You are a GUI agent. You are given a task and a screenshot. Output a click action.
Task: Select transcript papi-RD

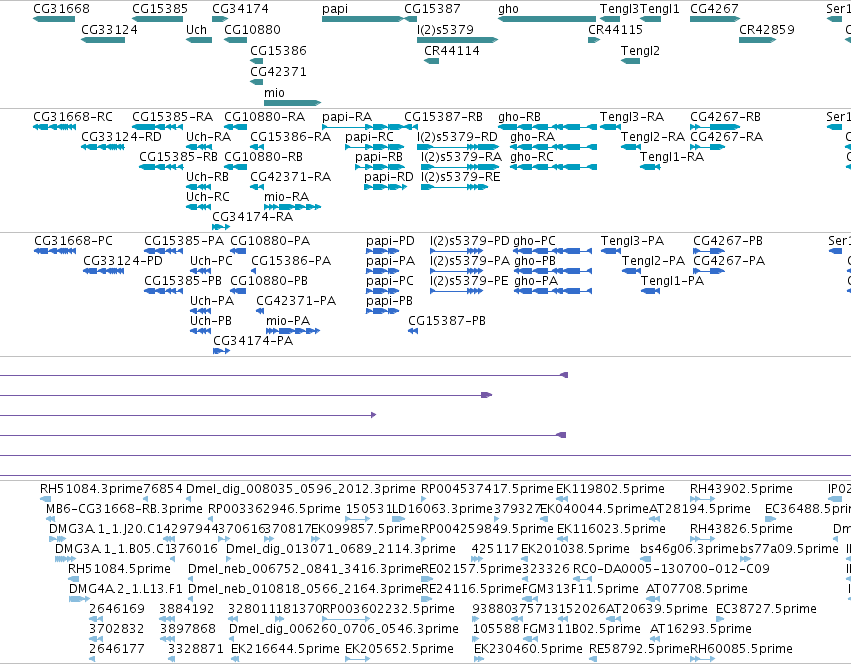389,177
